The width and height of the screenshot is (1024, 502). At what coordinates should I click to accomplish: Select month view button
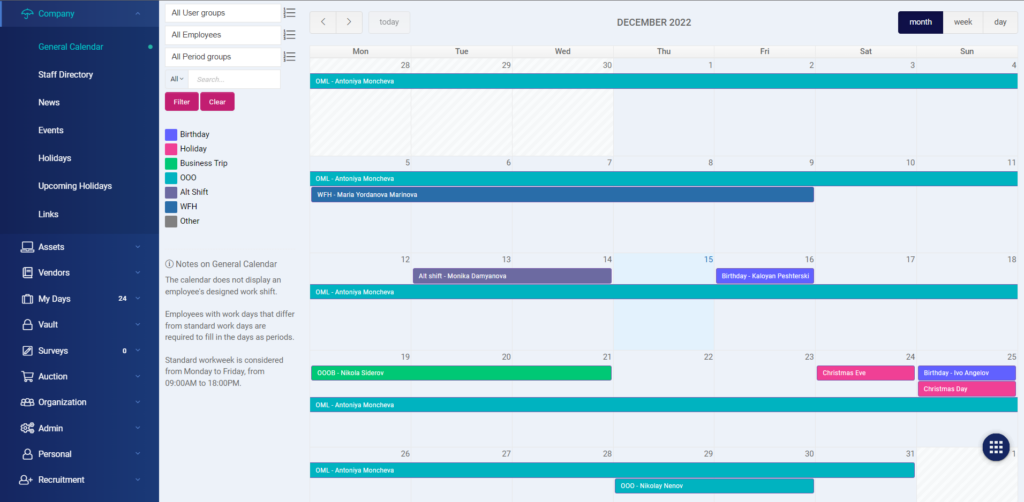point(920,22)
